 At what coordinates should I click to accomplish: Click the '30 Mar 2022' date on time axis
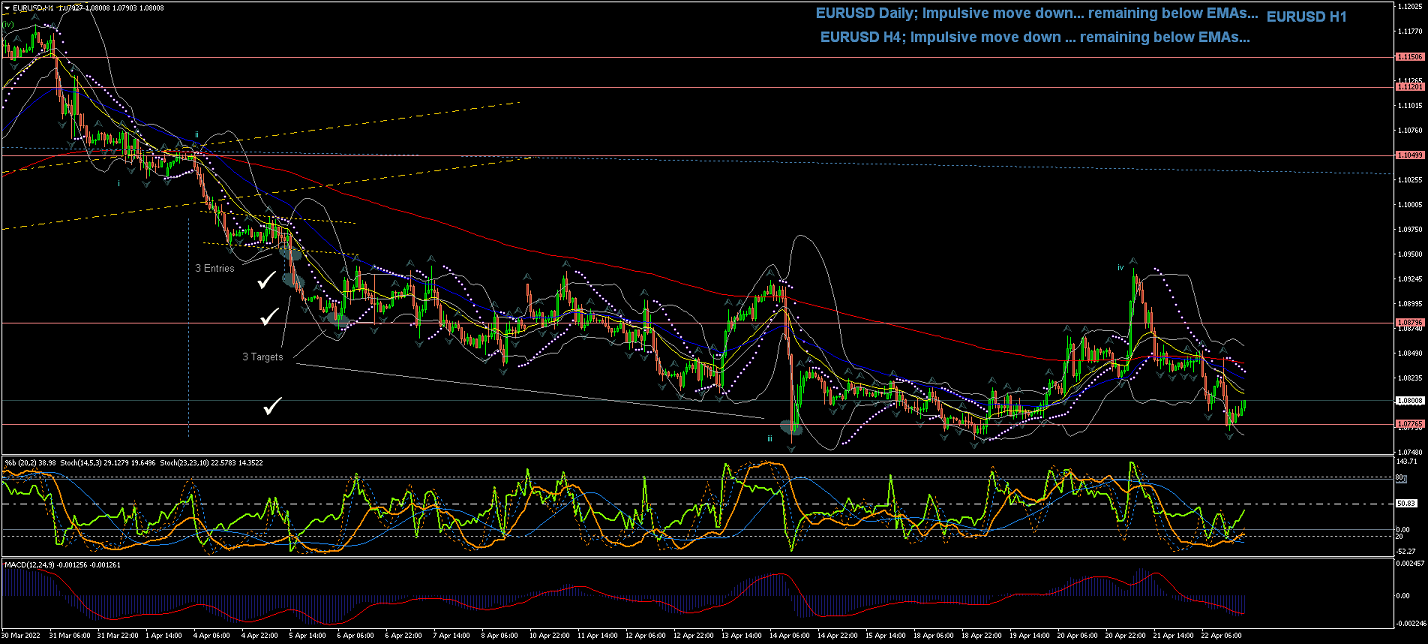20,636
